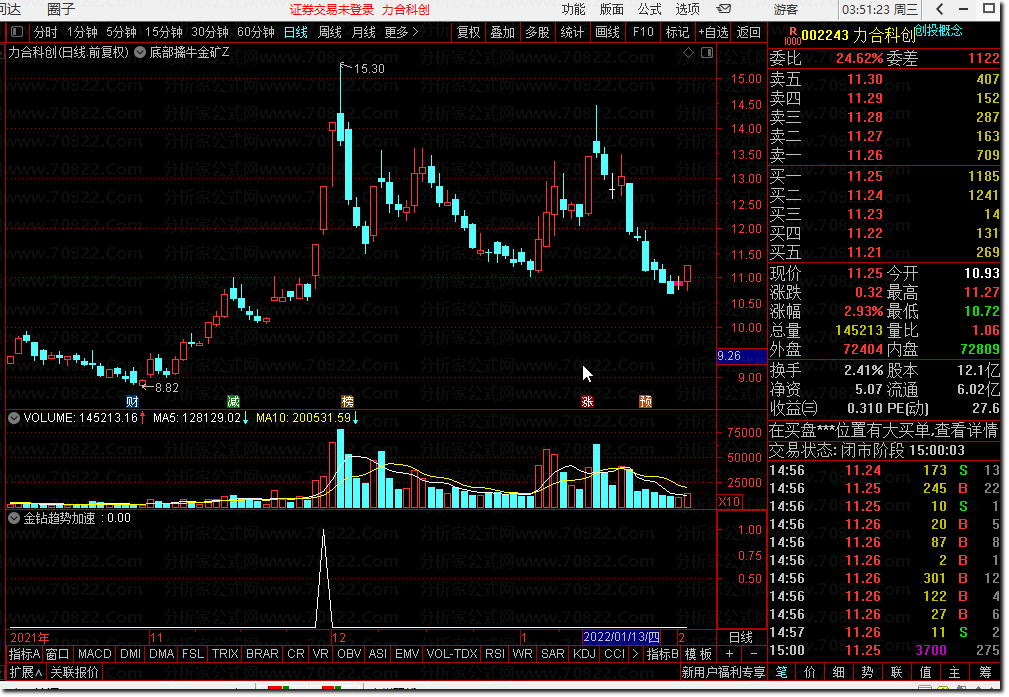
Task: Switch to the 1分钟 period tab
Action: click(82, 32)
